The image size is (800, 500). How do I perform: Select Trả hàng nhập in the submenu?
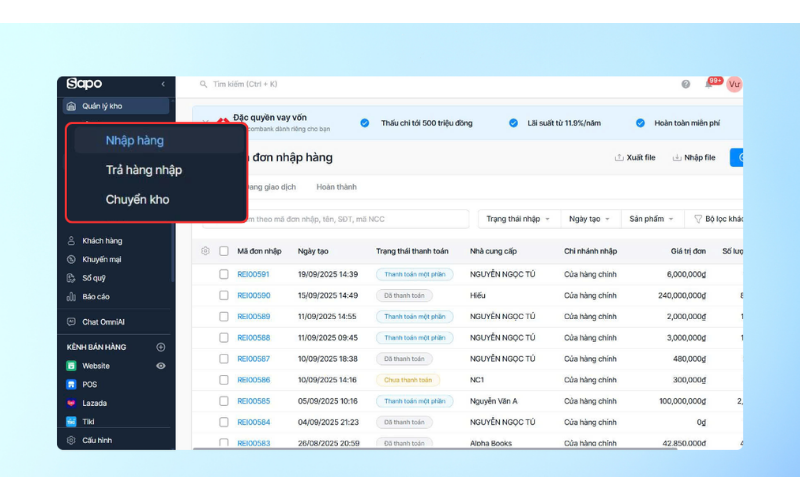(x=144, y=170)
